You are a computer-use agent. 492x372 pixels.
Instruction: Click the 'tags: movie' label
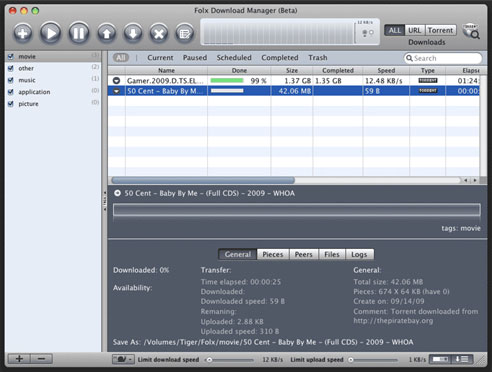click(461, 228)
